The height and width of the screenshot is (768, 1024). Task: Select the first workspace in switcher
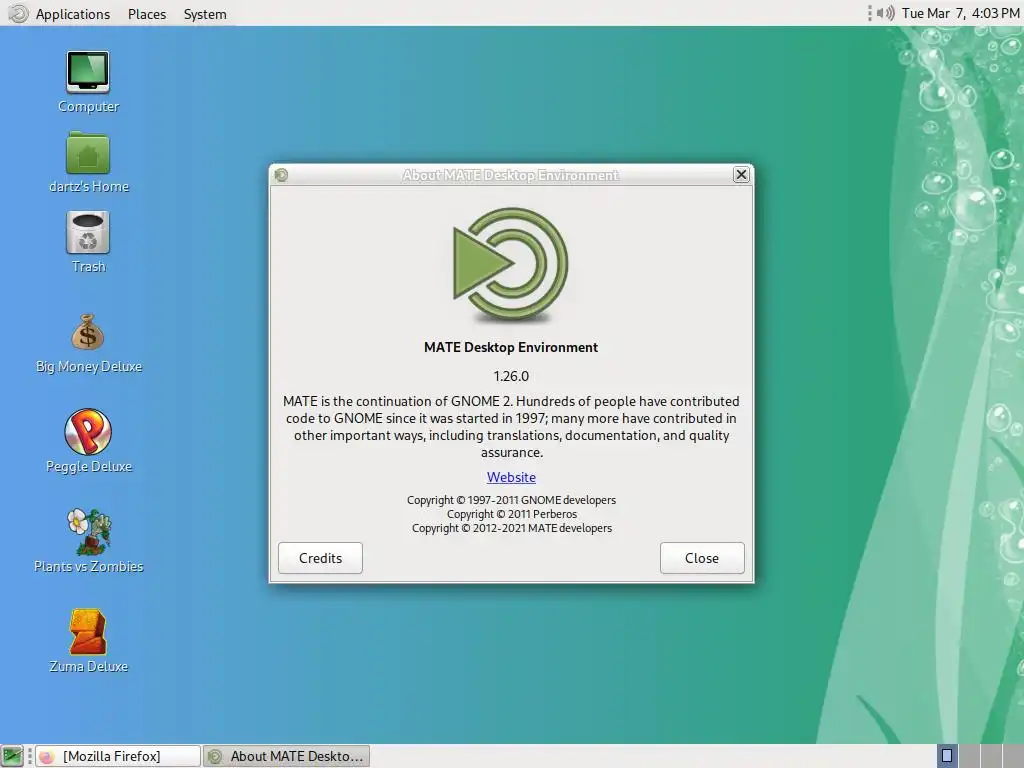[x=946, y=756]
